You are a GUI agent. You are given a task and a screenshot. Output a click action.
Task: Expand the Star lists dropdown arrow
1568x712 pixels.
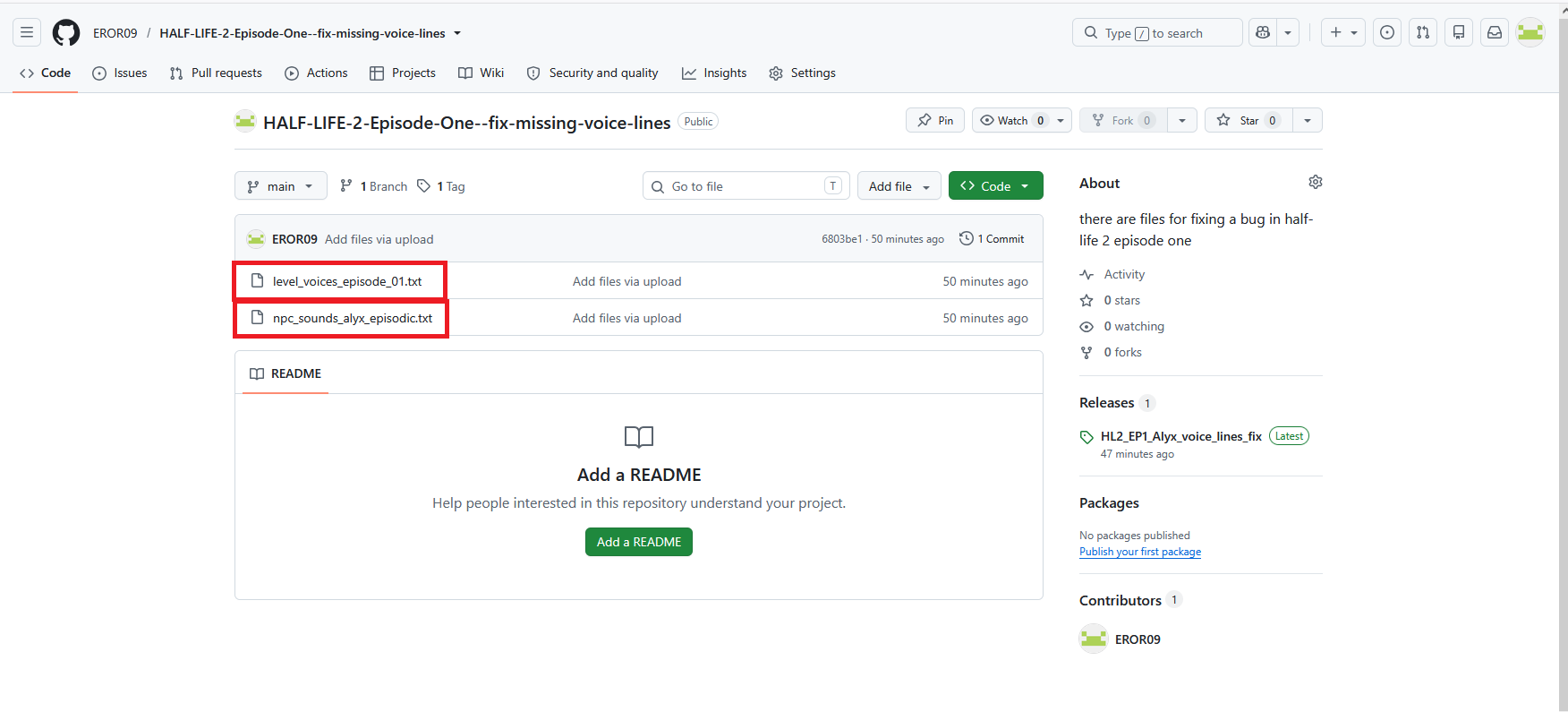1308,120
